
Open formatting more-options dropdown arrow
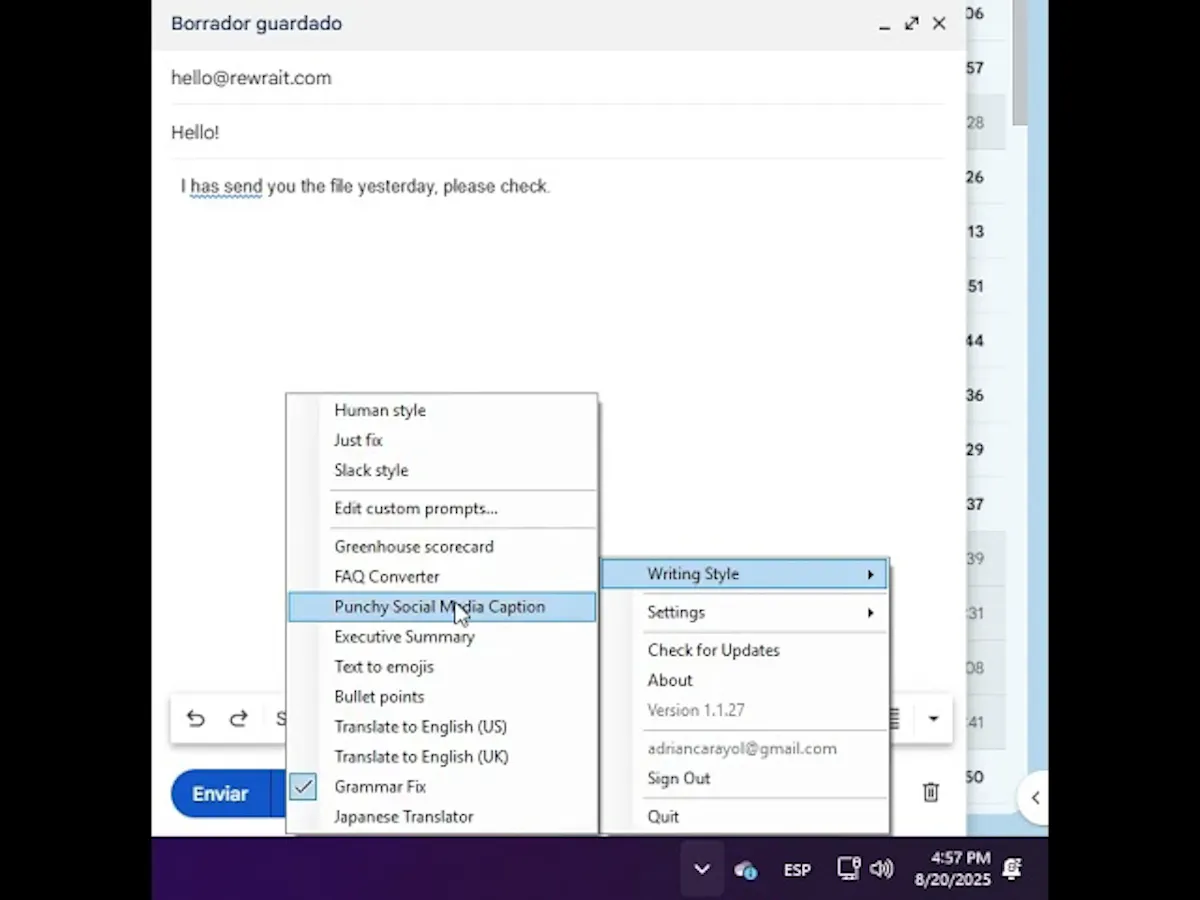click(x=933, y=719)
